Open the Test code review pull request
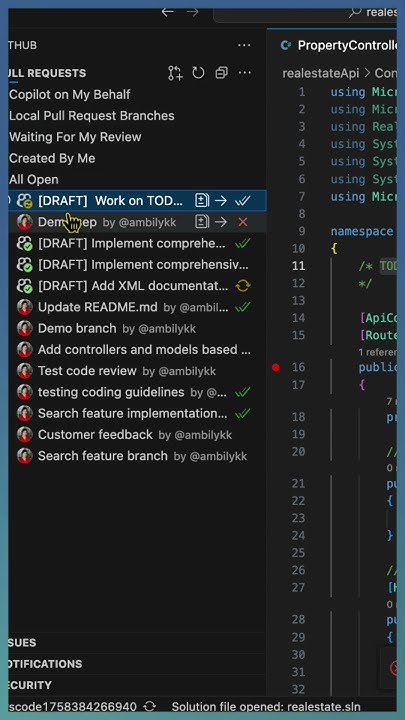Screen dimensions: 405x720 coord(137,371)
